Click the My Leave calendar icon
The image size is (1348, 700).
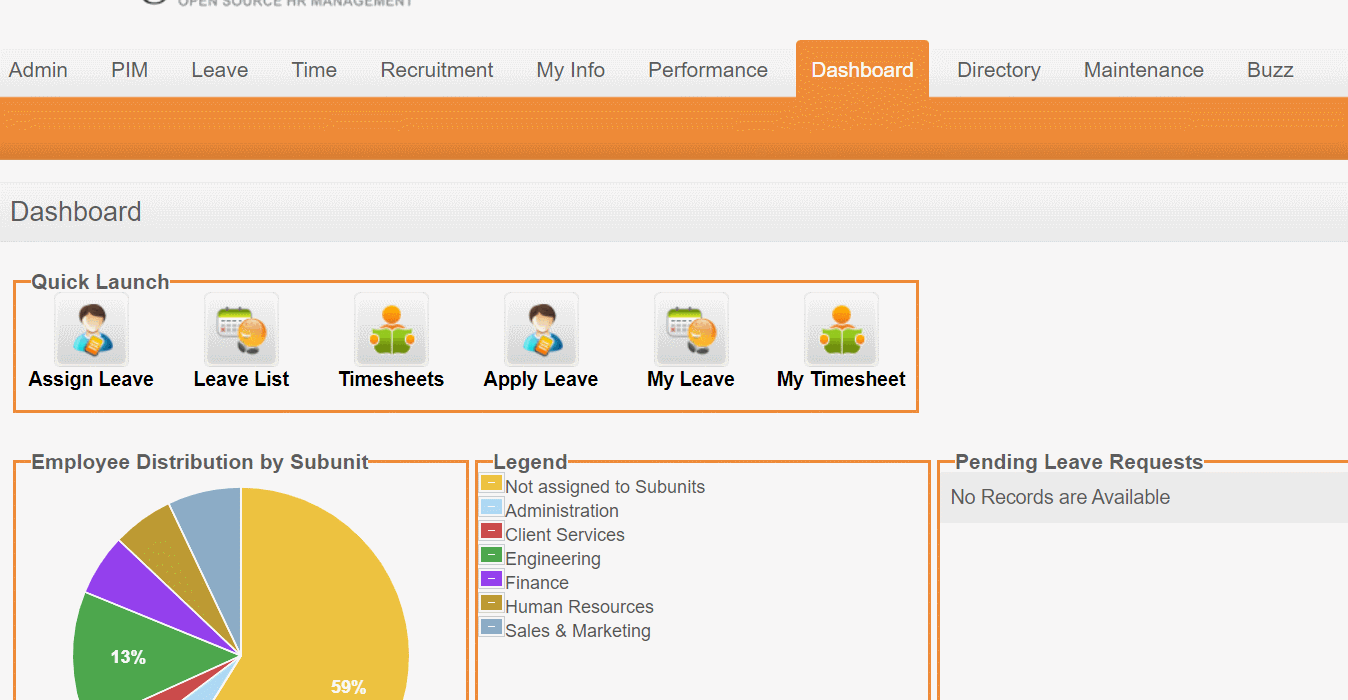pos(691,329)
